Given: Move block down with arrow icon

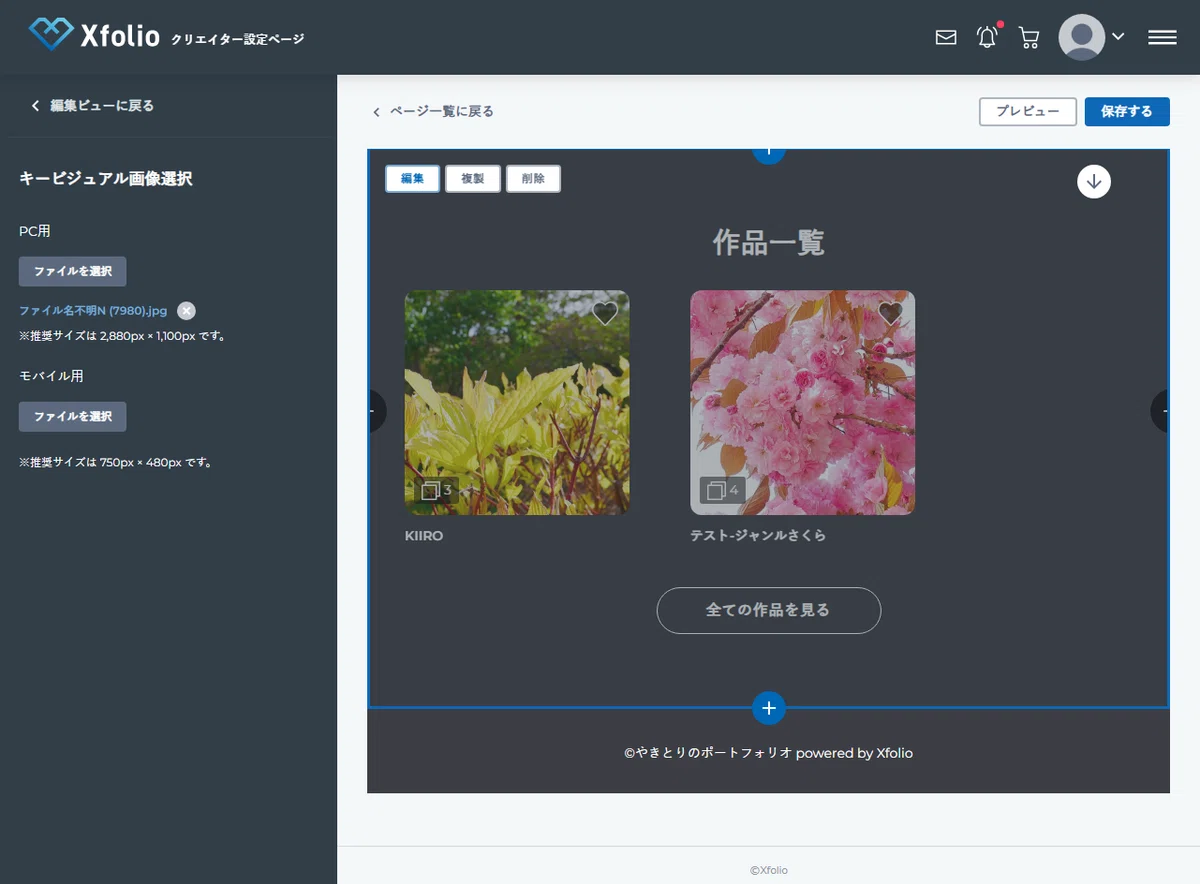Looking at the screenshot, I should click(1094, 181).
